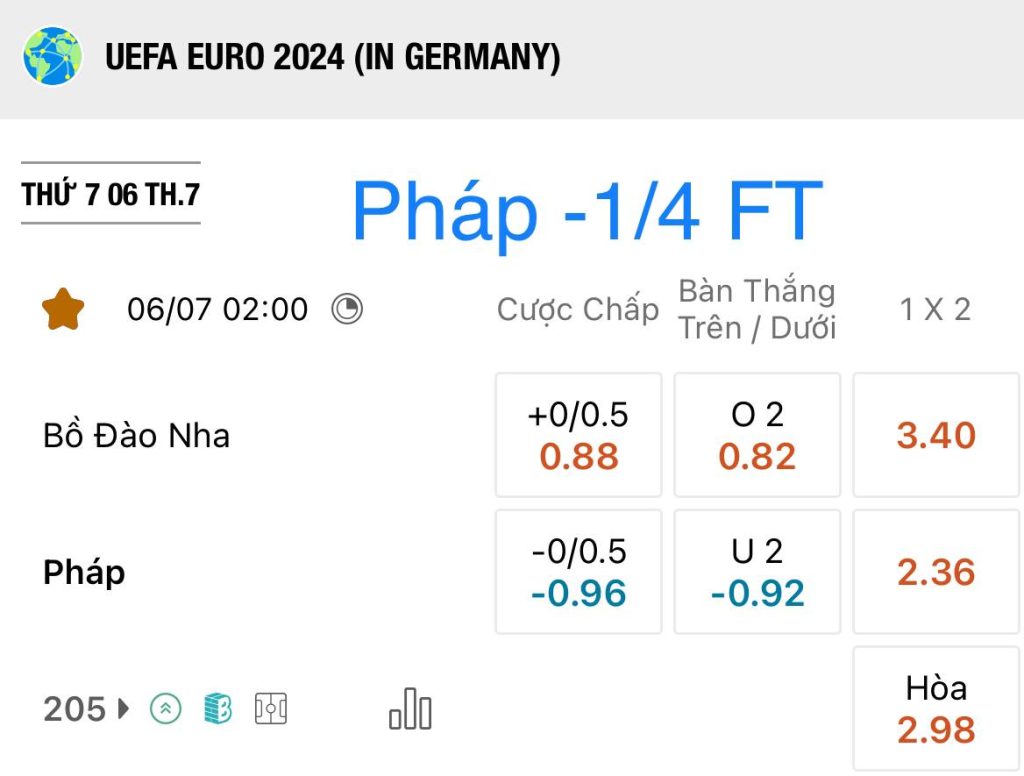Choose Bồ Đào Nha win odds 3.40
This screenshot has width=1024, height=776.
pyautogui.click(x=936, y=435)
